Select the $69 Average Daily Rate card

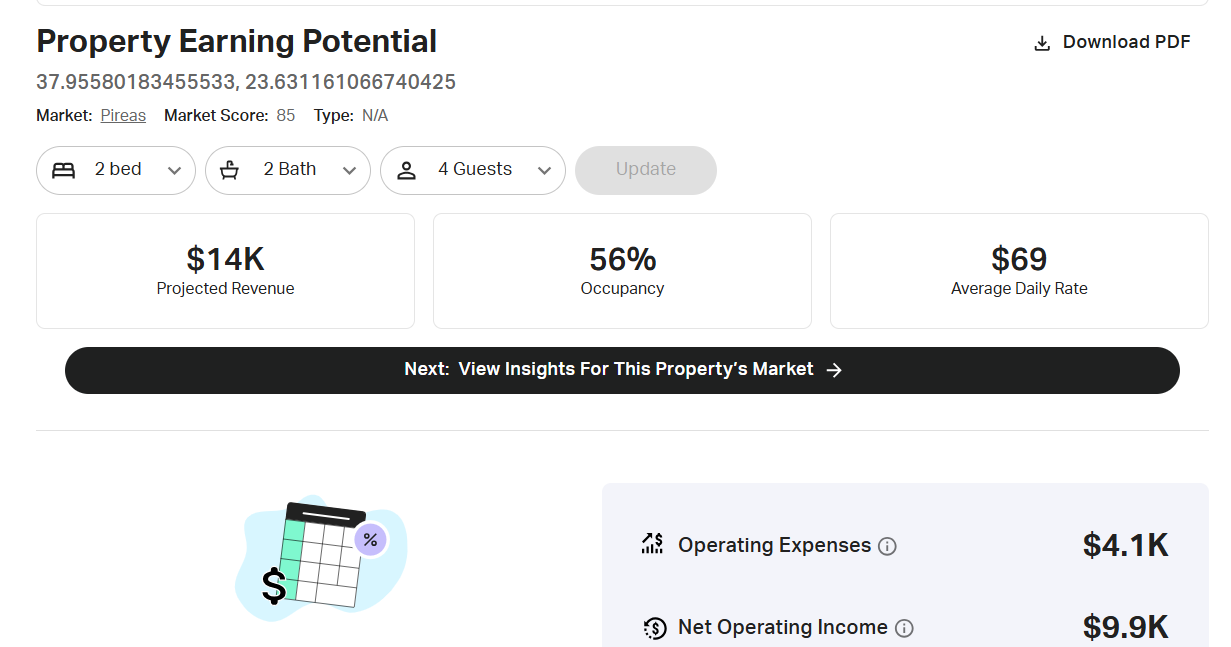pos(1019,271)
